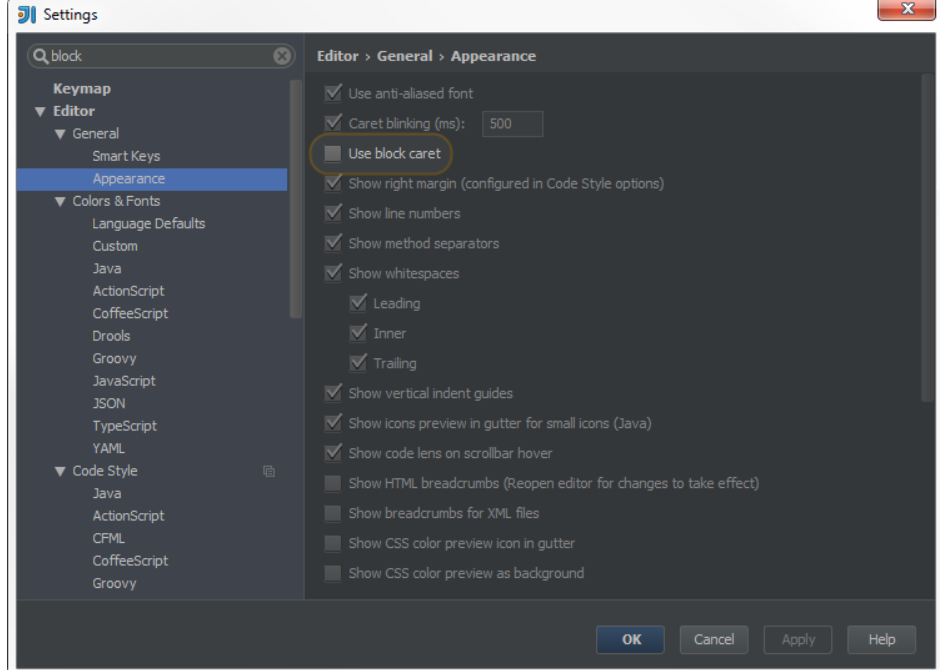This screenshot has height=670, width=940.
Task: Click the OK button
Action: [x=631, y=640]
